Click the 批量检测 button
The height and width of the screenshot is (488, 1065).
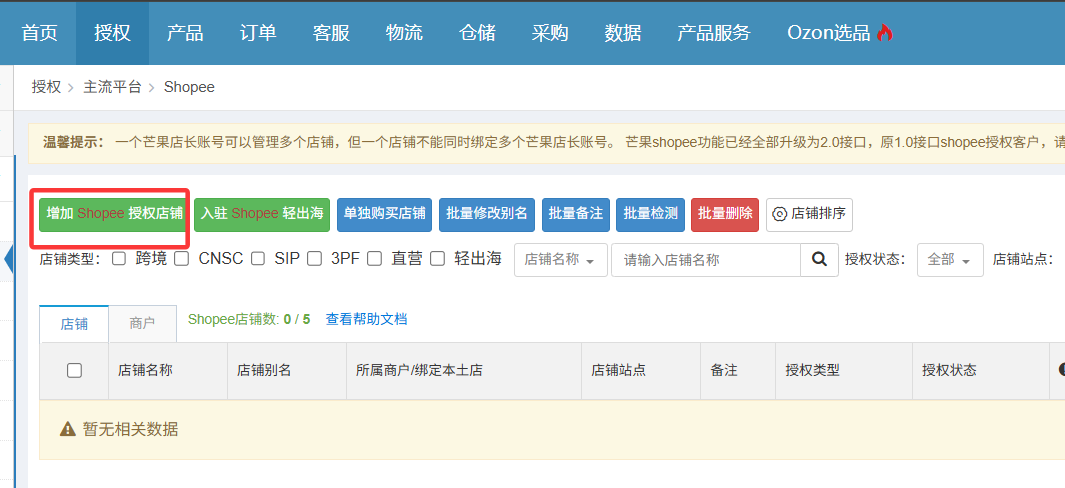pos(650,214)
